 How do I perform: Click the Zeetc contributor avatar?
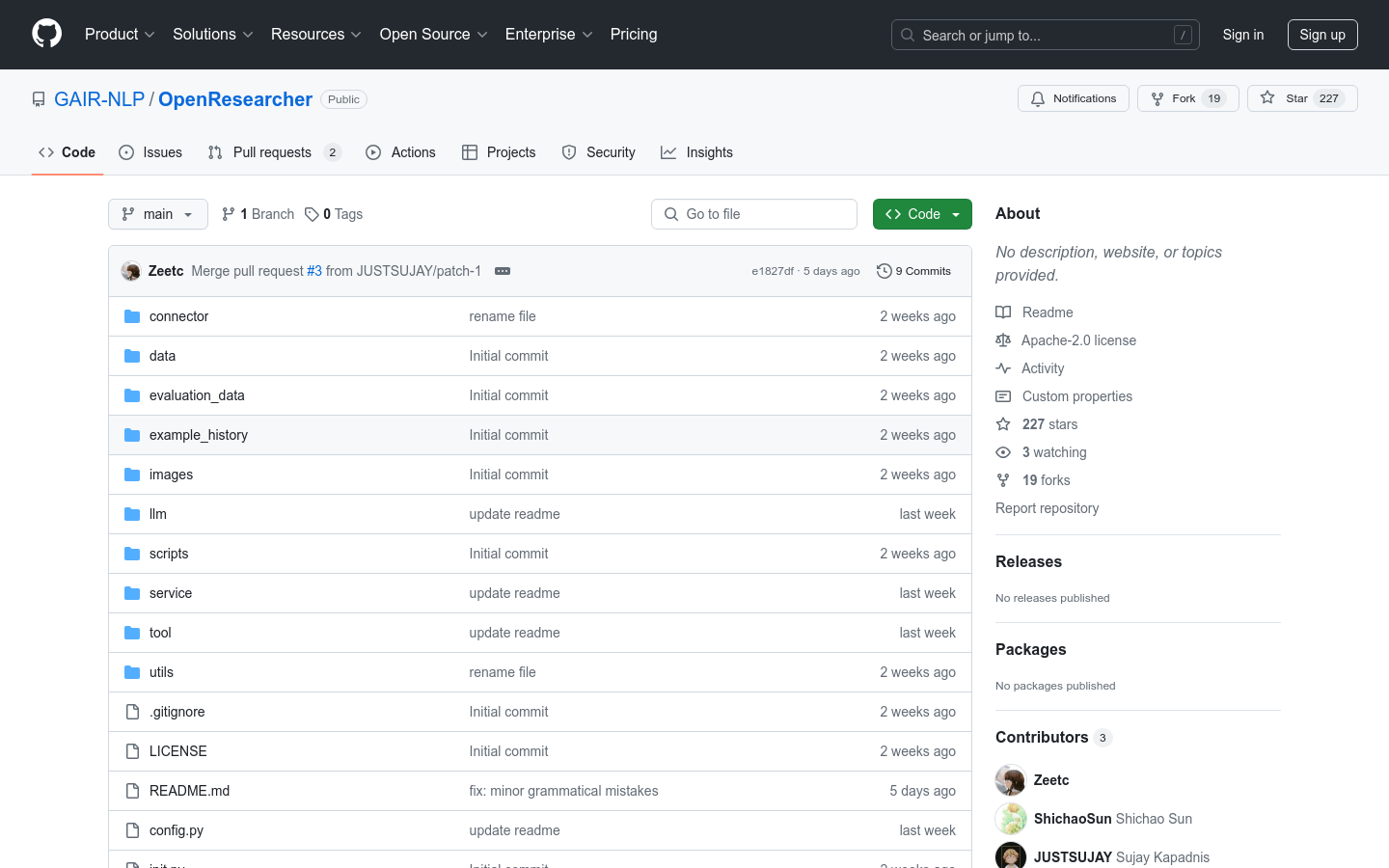coord(1011,780)
